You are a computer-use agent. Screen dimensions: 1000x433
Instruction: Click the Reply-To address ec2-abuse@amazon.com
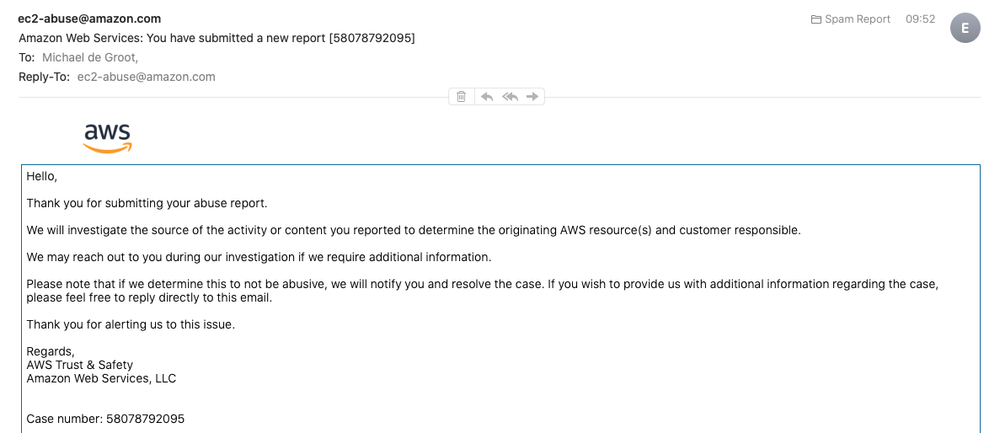click(146, 77)
